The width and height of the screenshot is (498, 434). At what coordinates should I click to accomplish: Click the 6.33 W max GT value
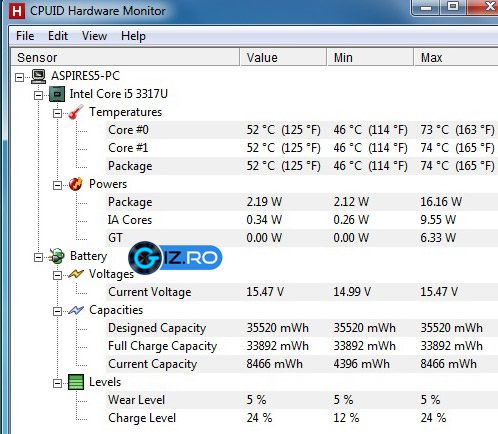[438, 238]
